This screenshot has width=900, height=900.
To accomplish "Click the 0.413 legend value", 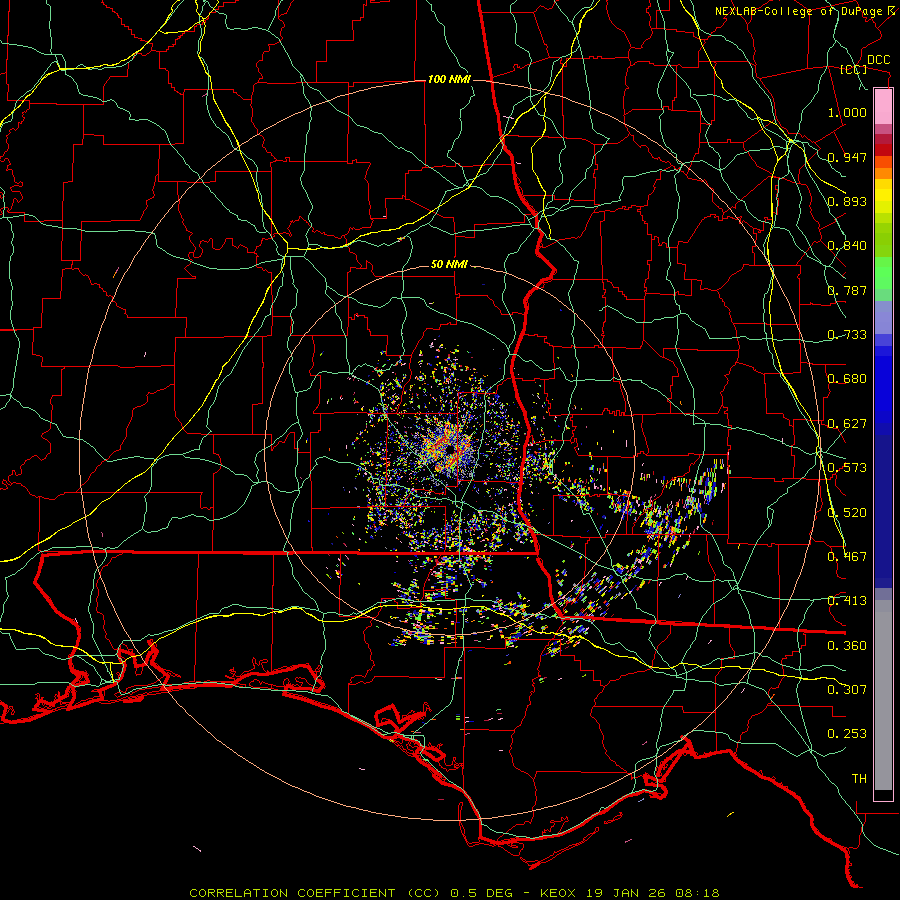I will pyautogui.click(x=847, y=601).
